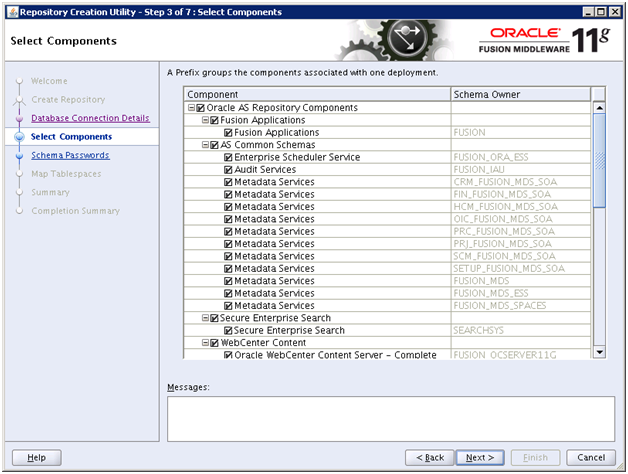Select the FUSION_IAU schema owner cell

[521, 169]
